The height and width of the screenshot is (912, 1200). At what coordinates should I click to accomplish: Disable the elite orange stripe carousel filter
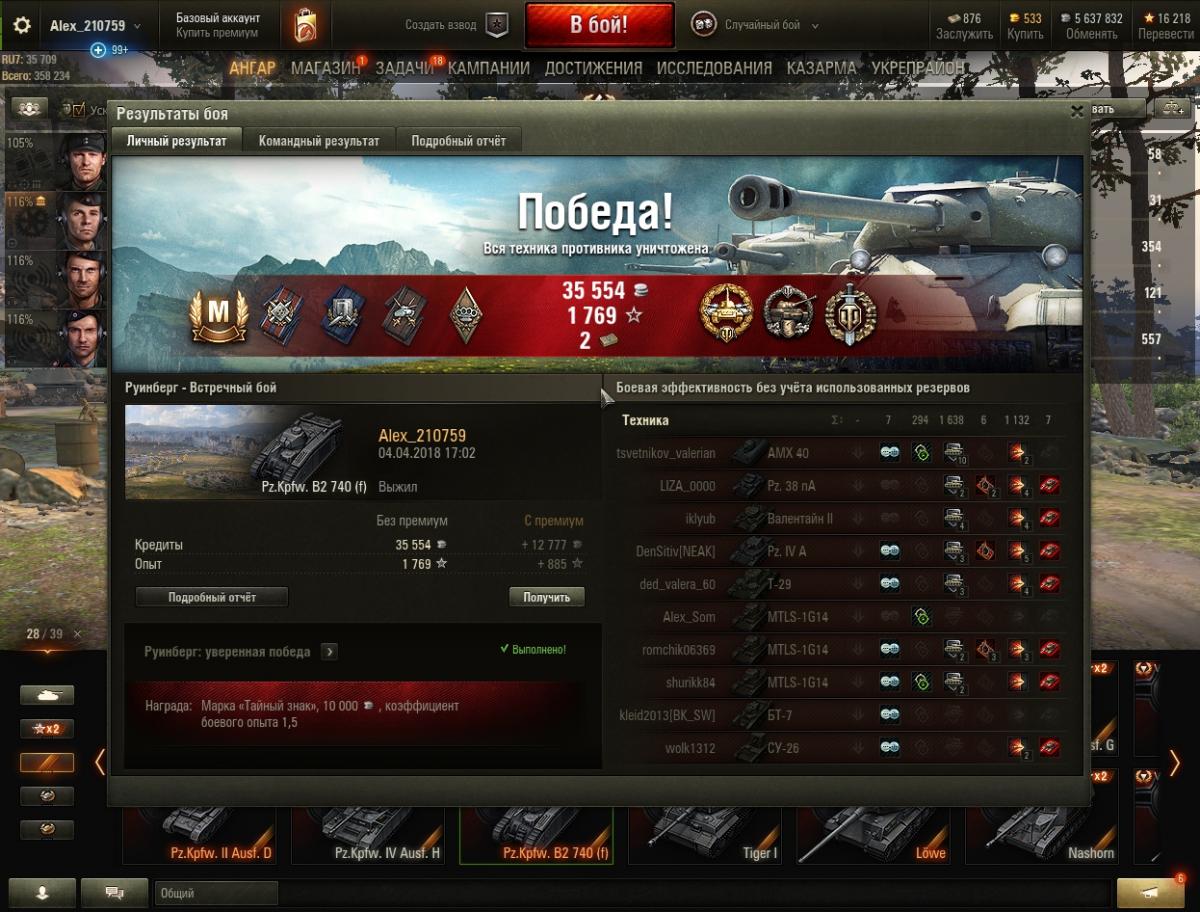(47, 763)
